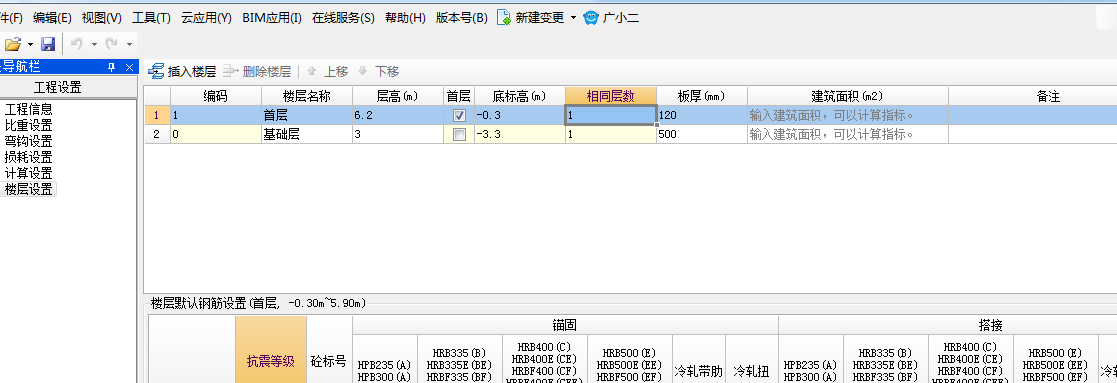This screenshot has height=383, width=1117.
Task: Uncheck the 首层 checkbox for 首层 row
Action: tap(459, 115)
